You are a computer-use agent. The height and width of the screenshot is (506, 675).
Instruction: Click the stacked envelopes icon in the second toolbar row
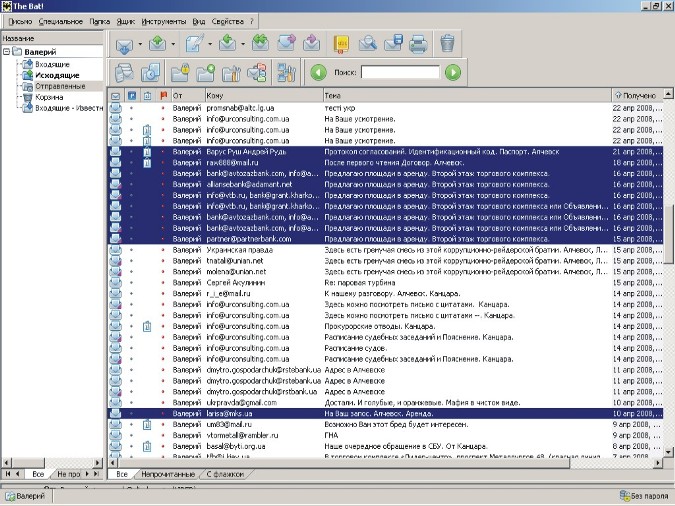point(124,72)
